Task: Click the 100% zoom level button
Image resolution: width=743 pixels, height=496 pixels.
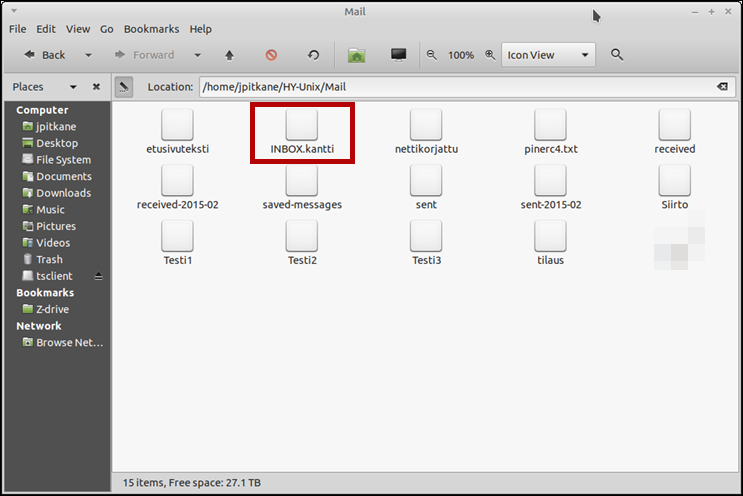Action: tap(461, 55)
